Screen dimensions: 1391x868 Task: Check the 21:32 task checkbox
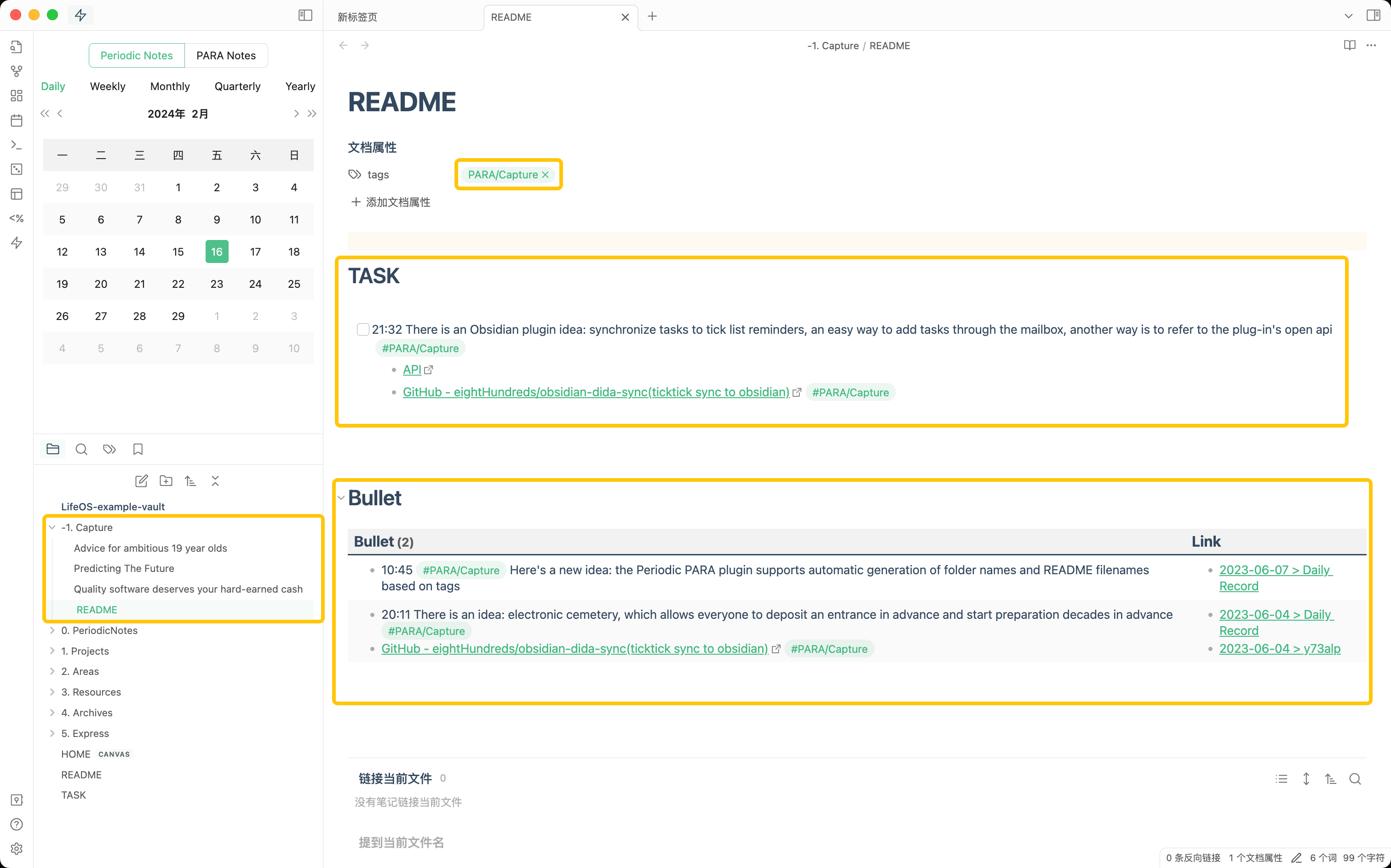tap(362, 330)
